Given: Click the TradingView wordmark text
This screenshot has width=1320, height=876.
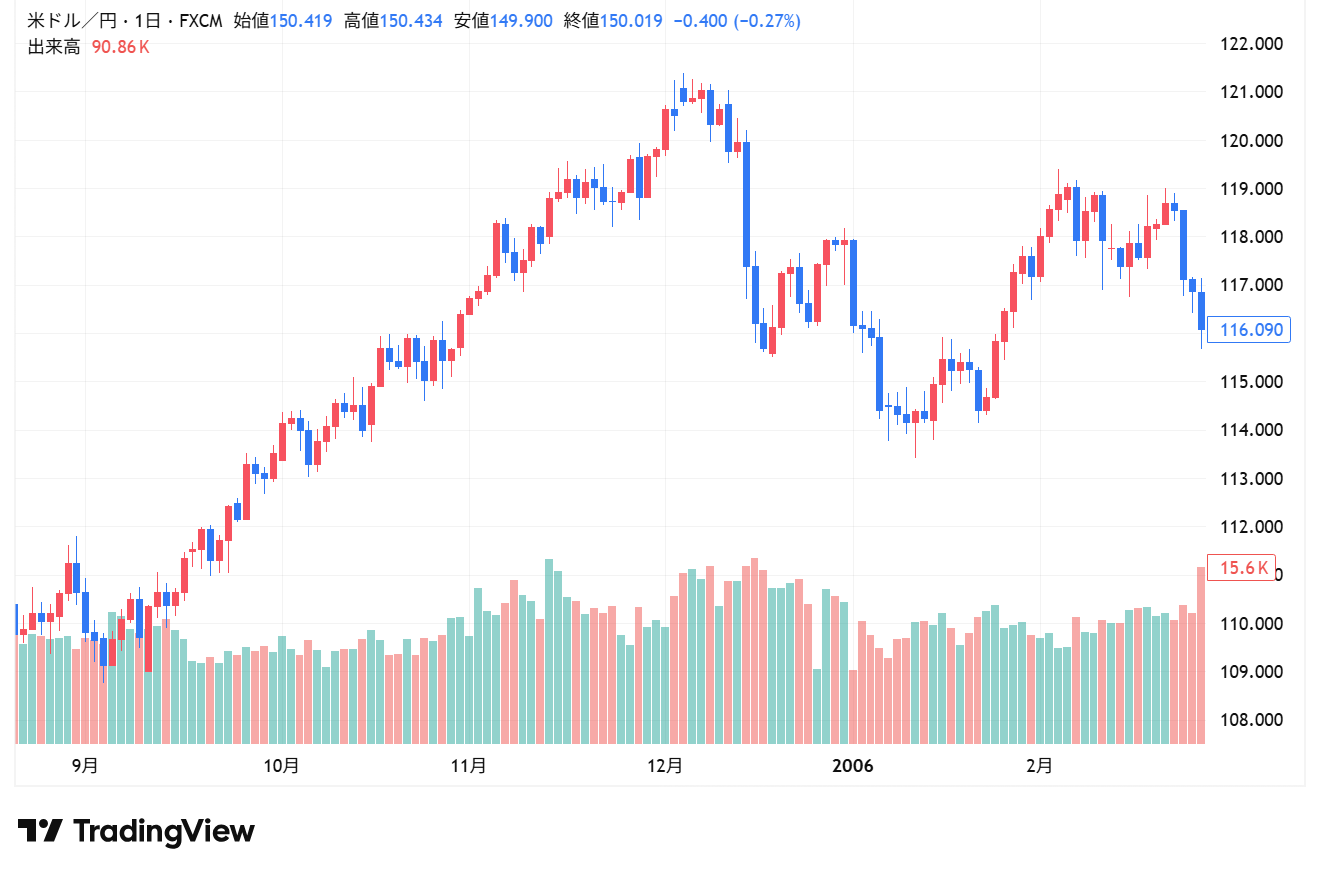Looking at the screenshot, I should coord(164,831).
